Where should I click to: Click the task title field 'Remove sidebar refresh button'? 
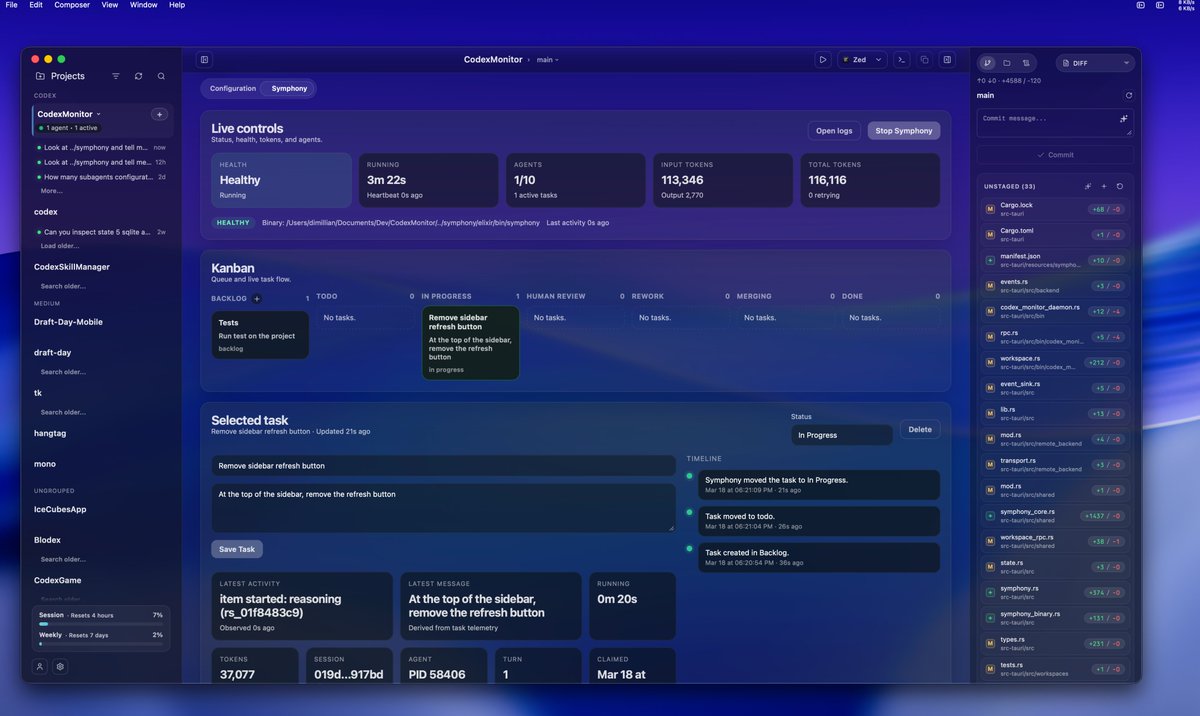click(x=443, y=466)
